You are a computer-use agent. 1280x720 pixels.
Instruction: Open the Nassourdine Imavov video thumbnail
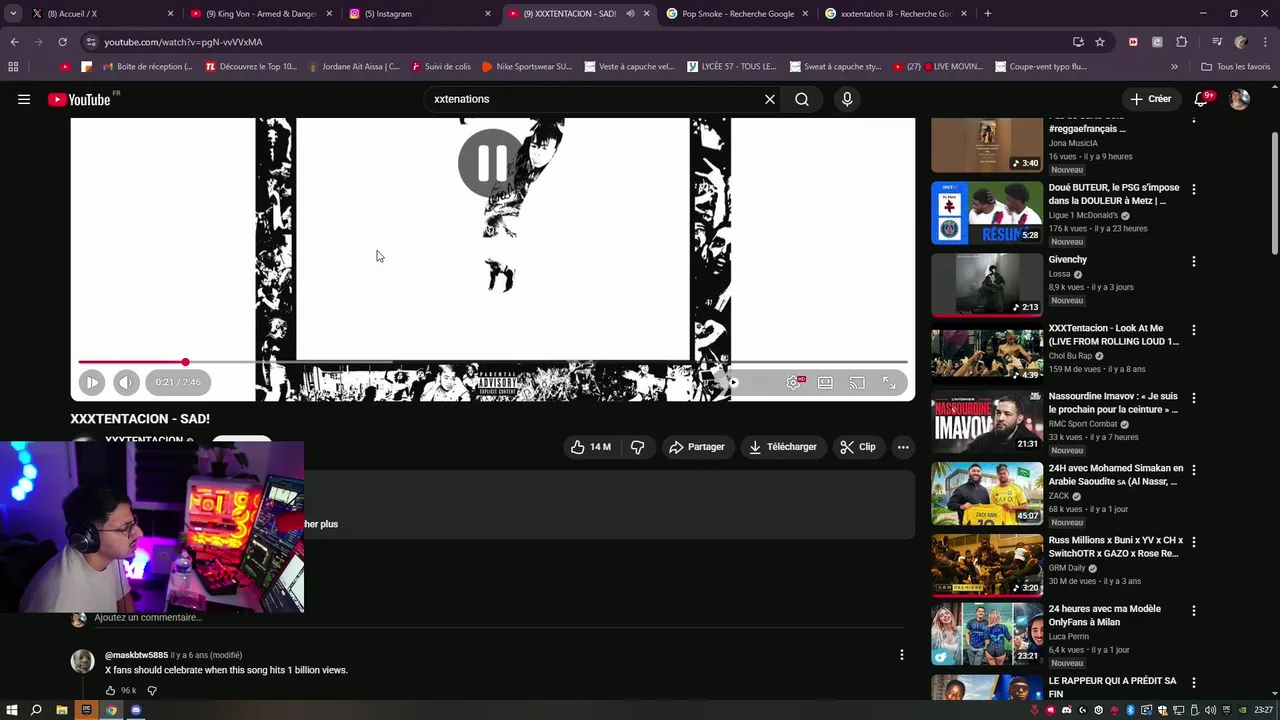tap(987, 423)
